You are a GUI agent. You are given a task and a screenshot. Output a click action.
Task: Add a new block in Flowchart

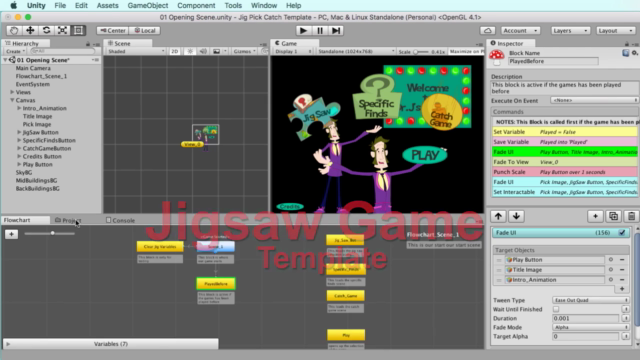click(11, 234)
